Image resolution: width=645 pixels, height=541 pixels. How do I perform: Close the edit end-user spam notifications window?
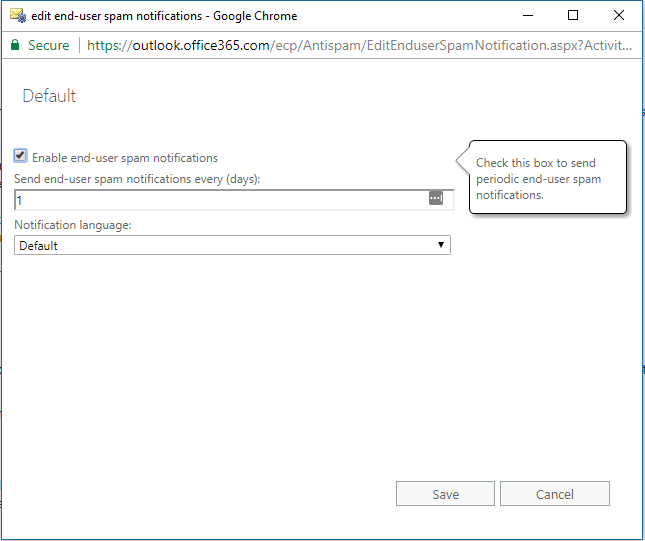[x=619, y=16]
